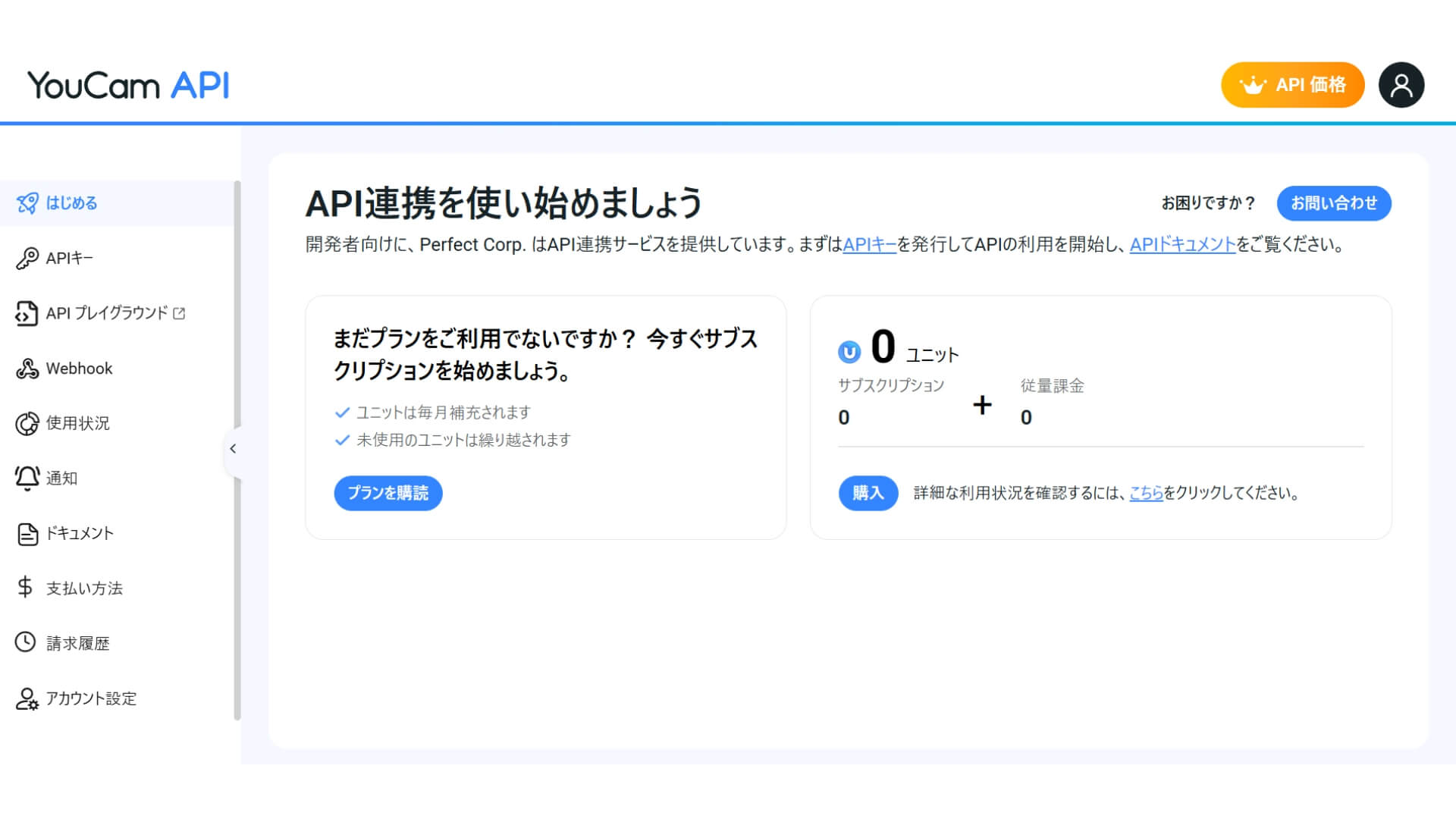Click the blue unit badge icon

(x=849, y=350)
